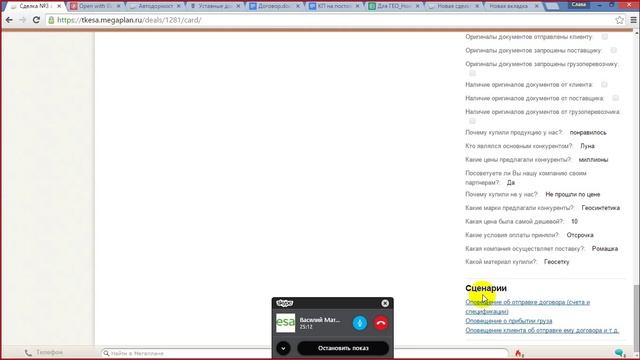
Task: Expand the Skype widget options chevron
Action: (x=283, y=348)
